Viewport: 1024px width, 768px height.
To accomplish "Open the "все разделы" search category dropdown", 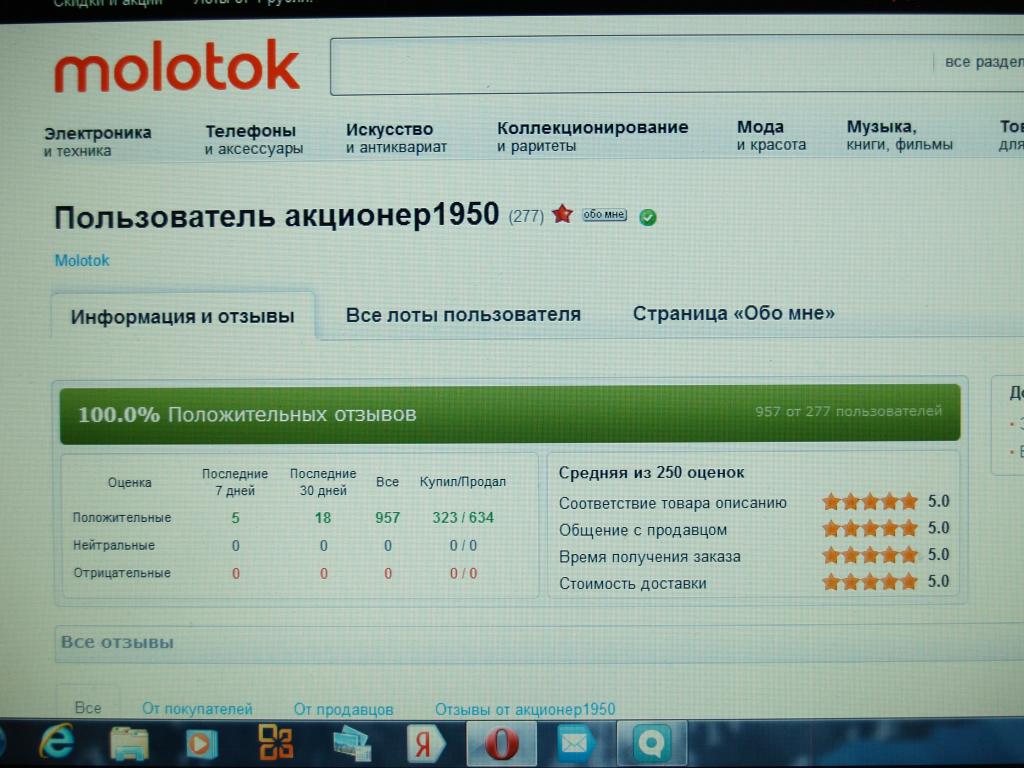I will 984,61.
